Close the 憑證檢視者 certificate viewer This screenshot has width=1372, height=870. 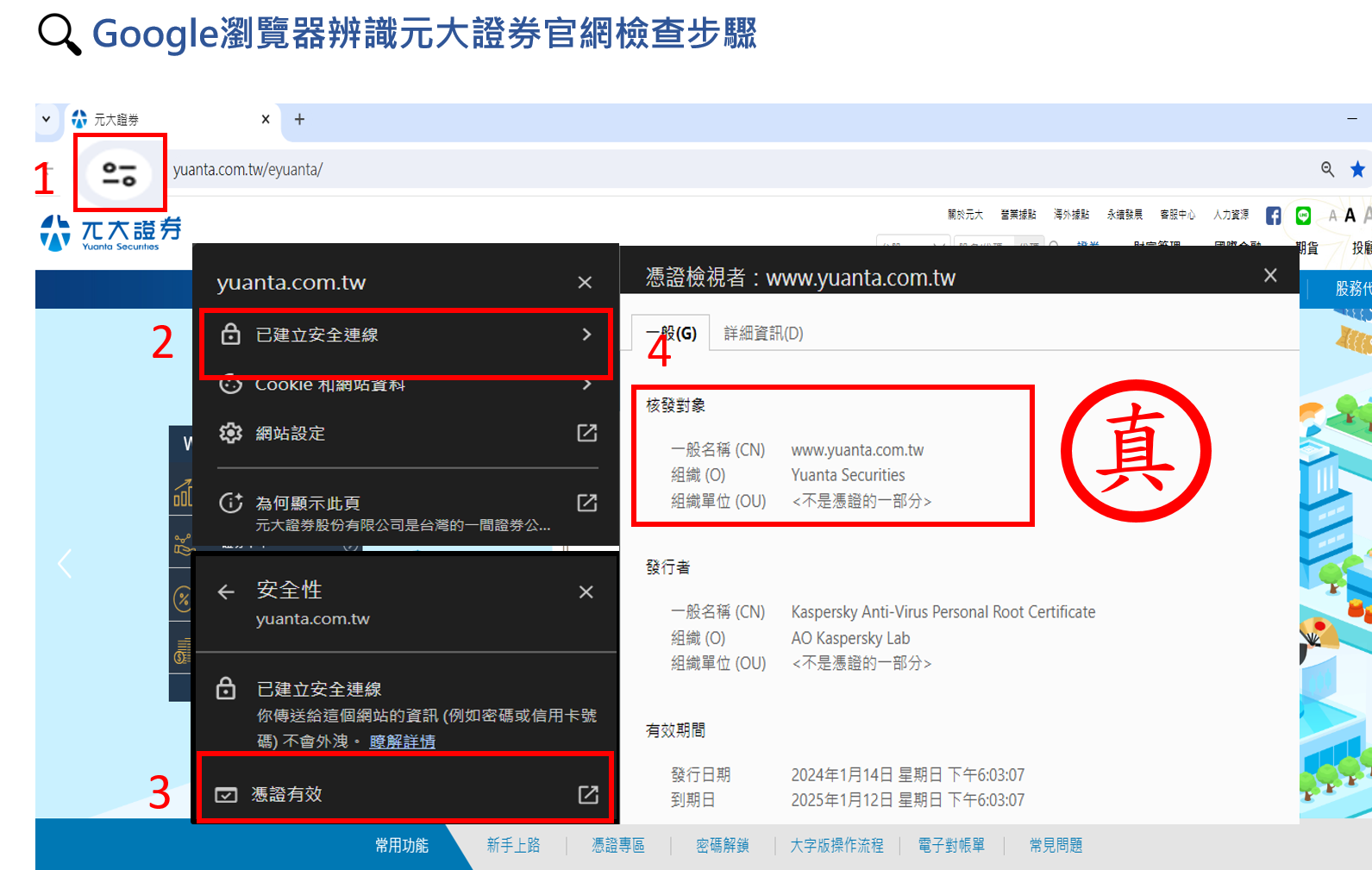pyautogui.click(x=1270, y=275)
